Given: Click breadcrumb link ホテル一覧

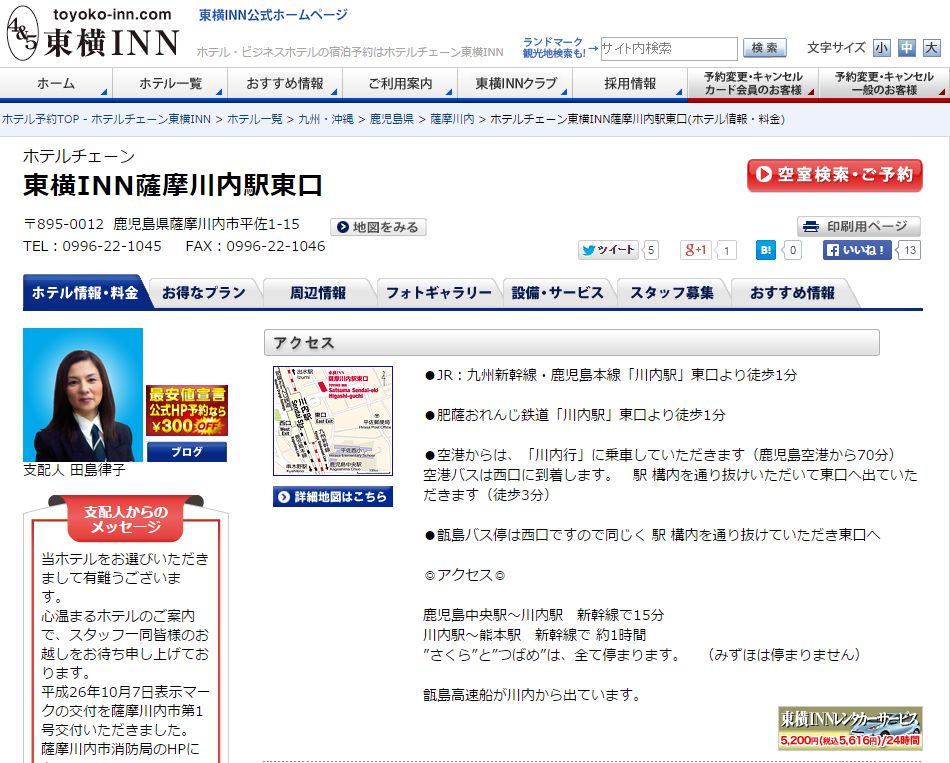Looking at the screenshot, I should (254, 119).
